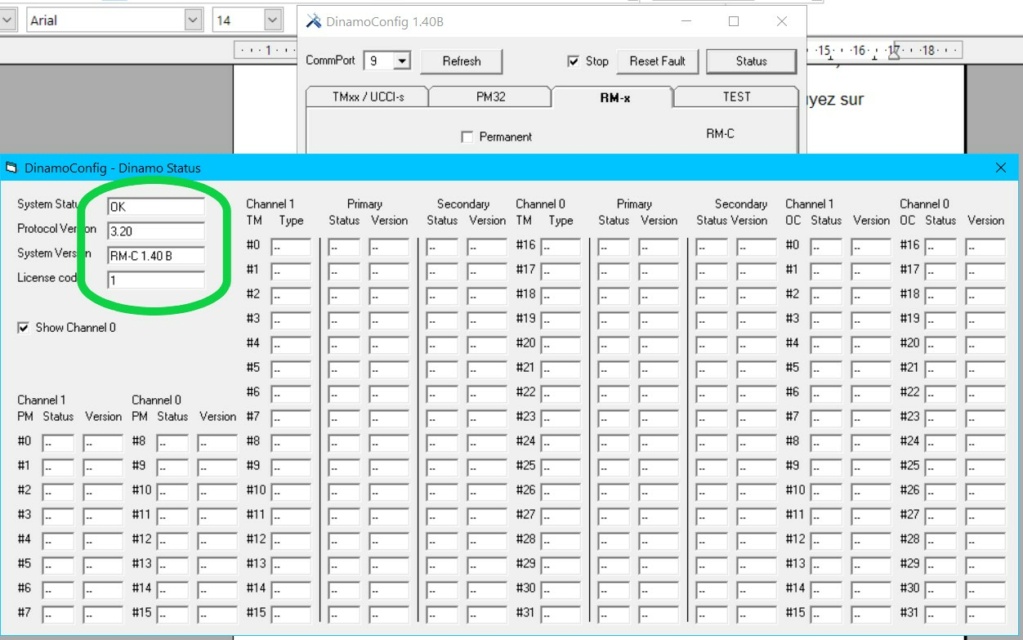Expand the Arial font name dropdown

pos(192,20)
